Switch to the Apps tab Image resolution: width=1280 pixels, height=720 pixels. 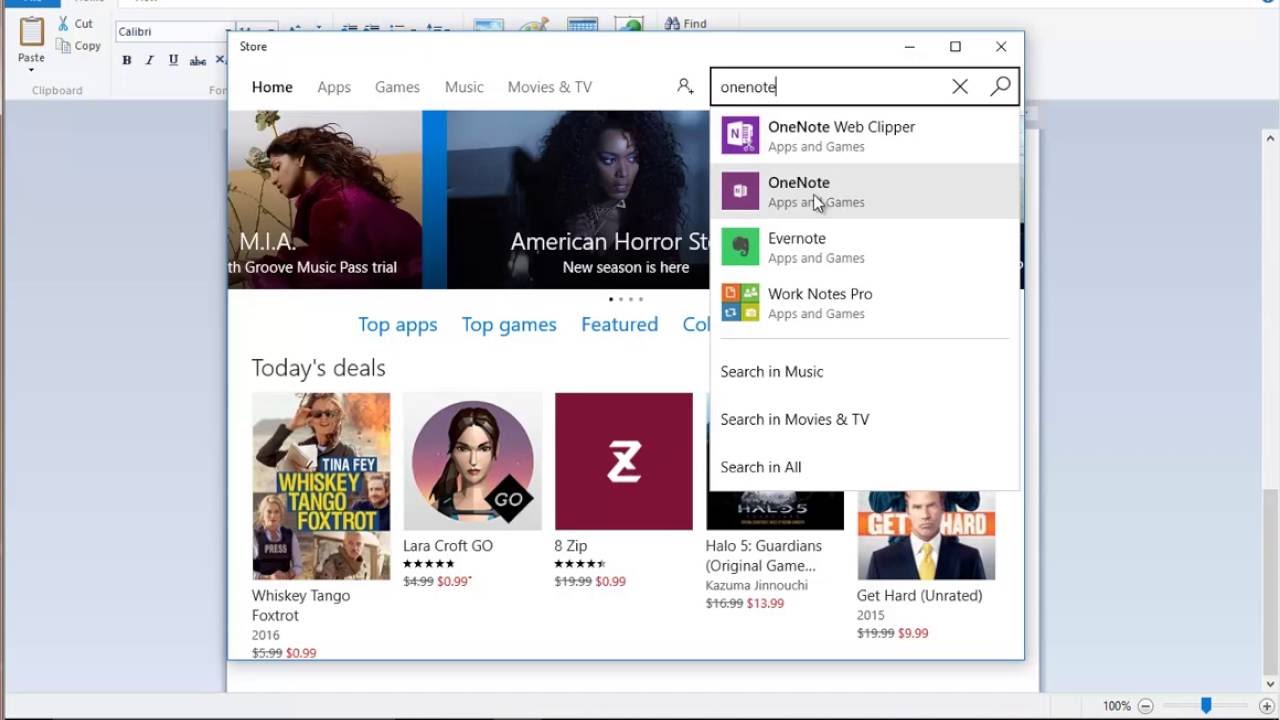334,87
